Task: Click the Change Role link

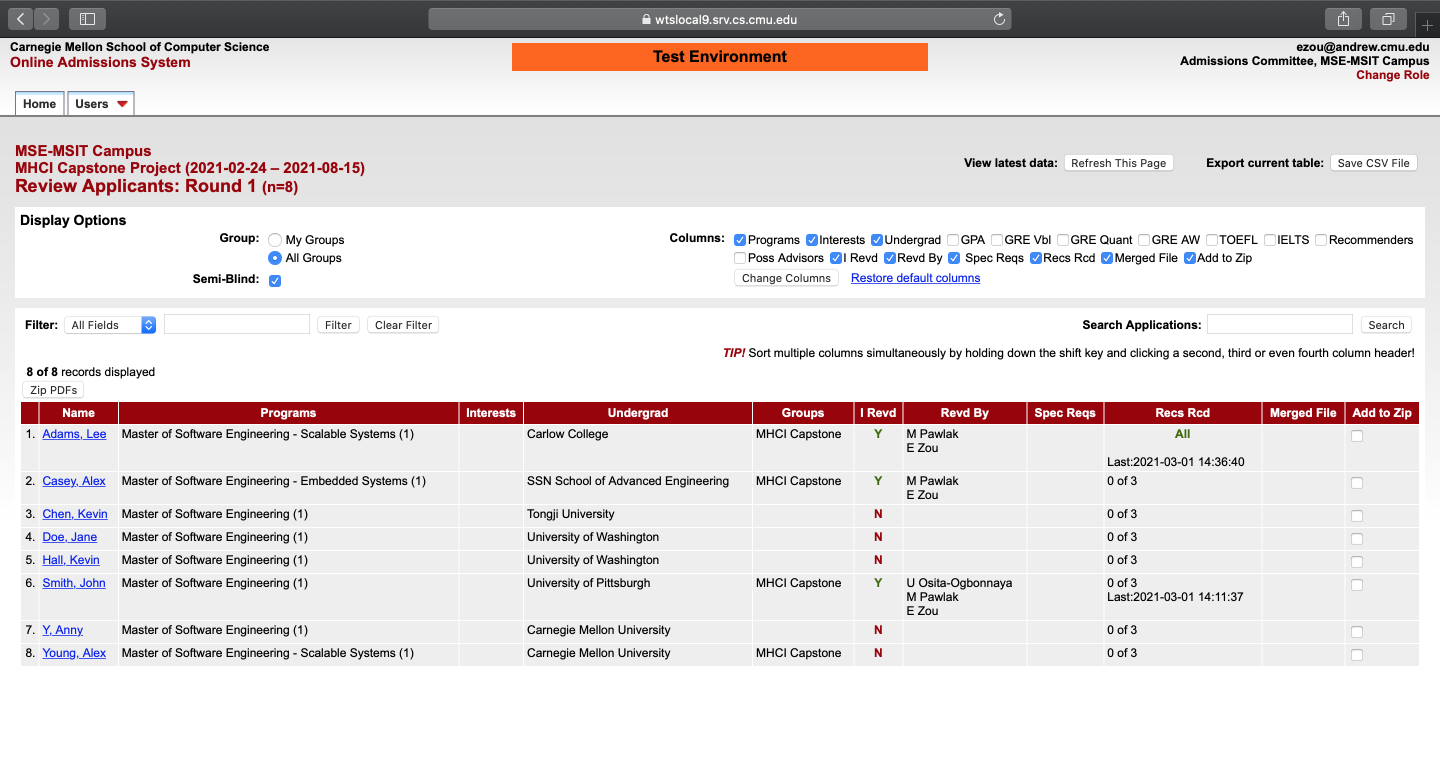Action: [x=1392, y=75]
